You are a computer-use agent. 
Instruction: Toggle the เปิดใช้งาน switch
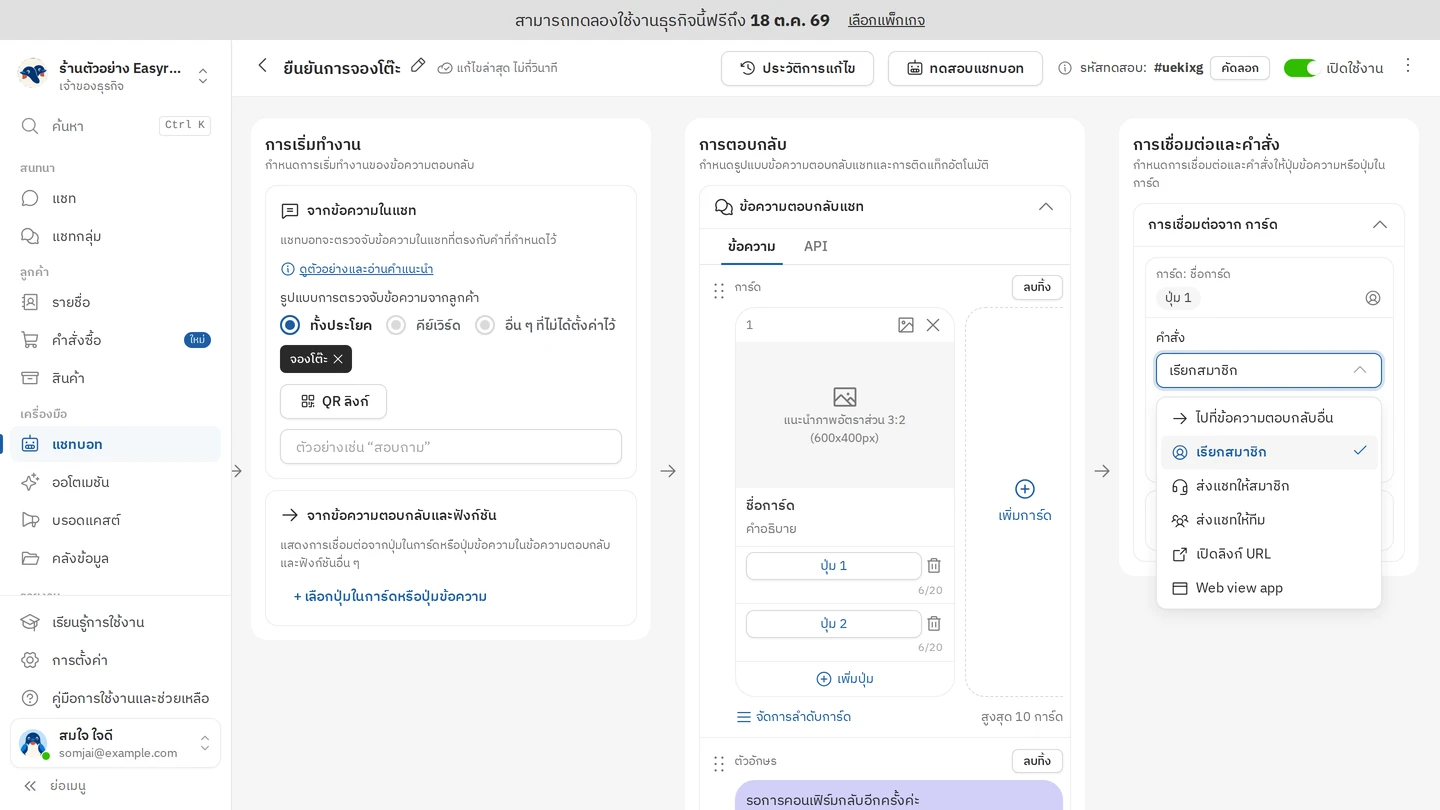pyautogui.click(x=1301, y=68)
